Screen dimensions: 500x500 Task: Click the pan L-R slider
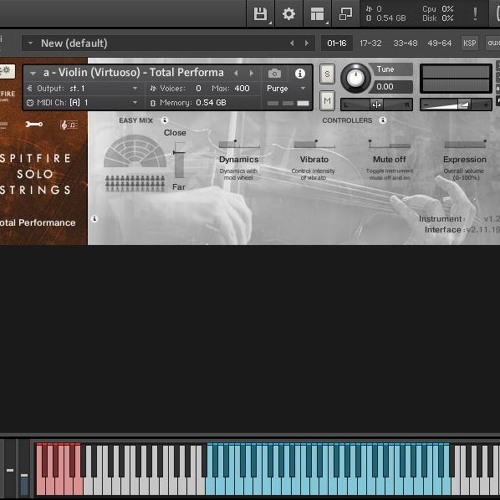(x=376, y=105)
